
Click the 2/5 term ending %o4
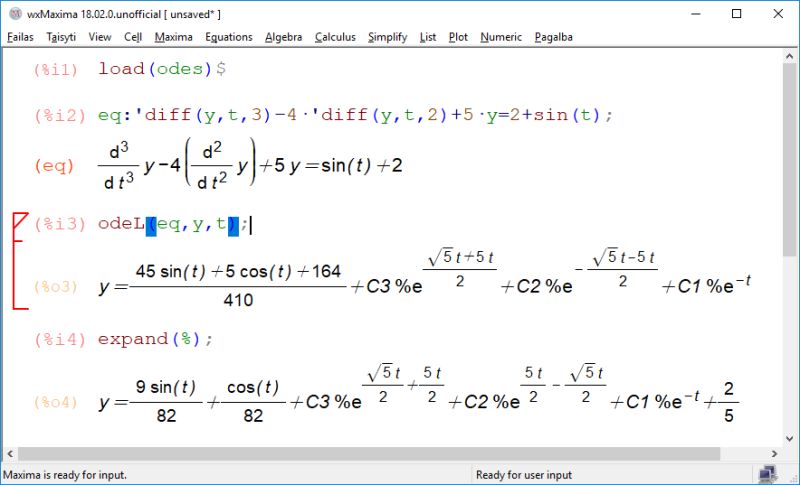tap(729, 402)
